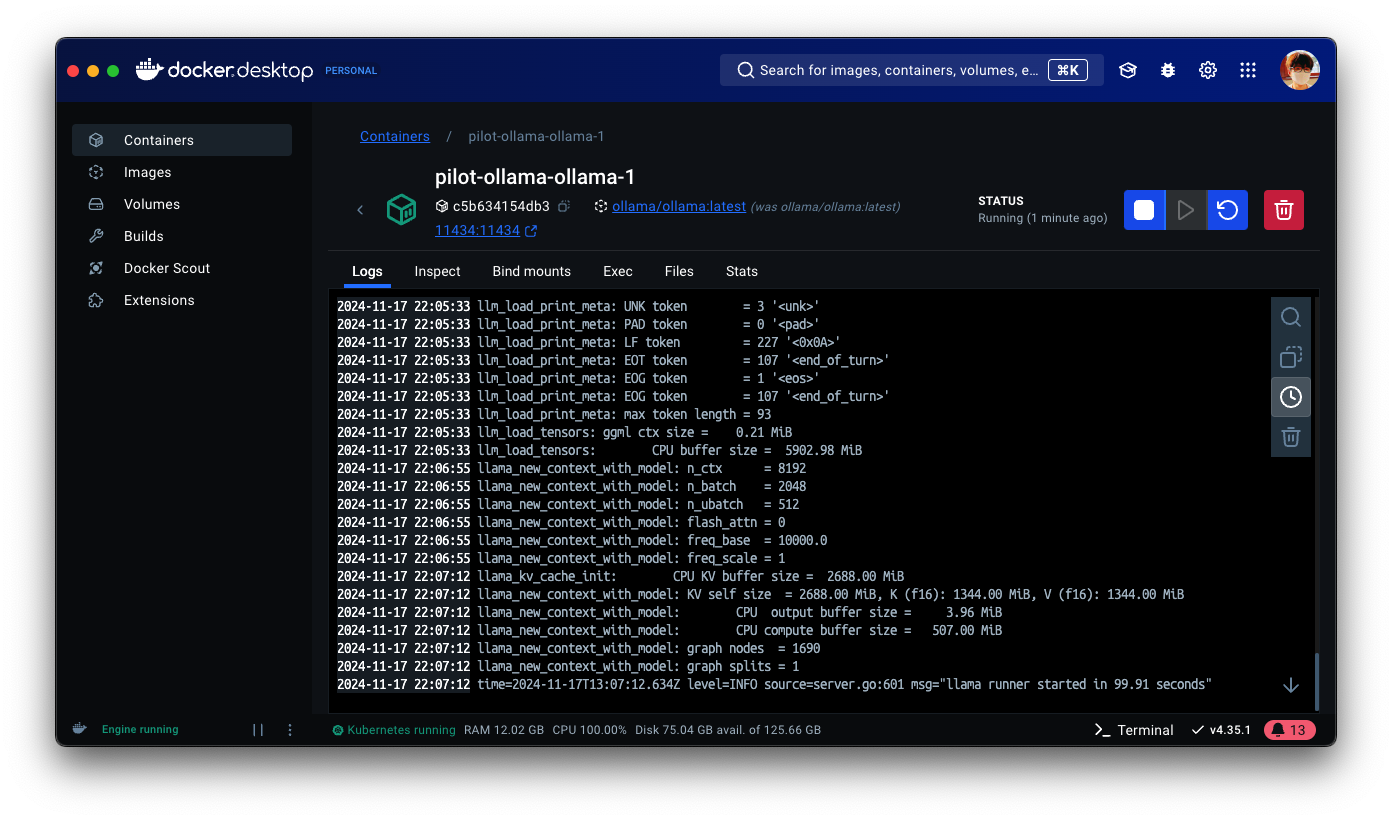Click the pilot-ollama-ollama-1 container title
The width and height of the screenshot is (1392, 820).
tap(535, 177)
